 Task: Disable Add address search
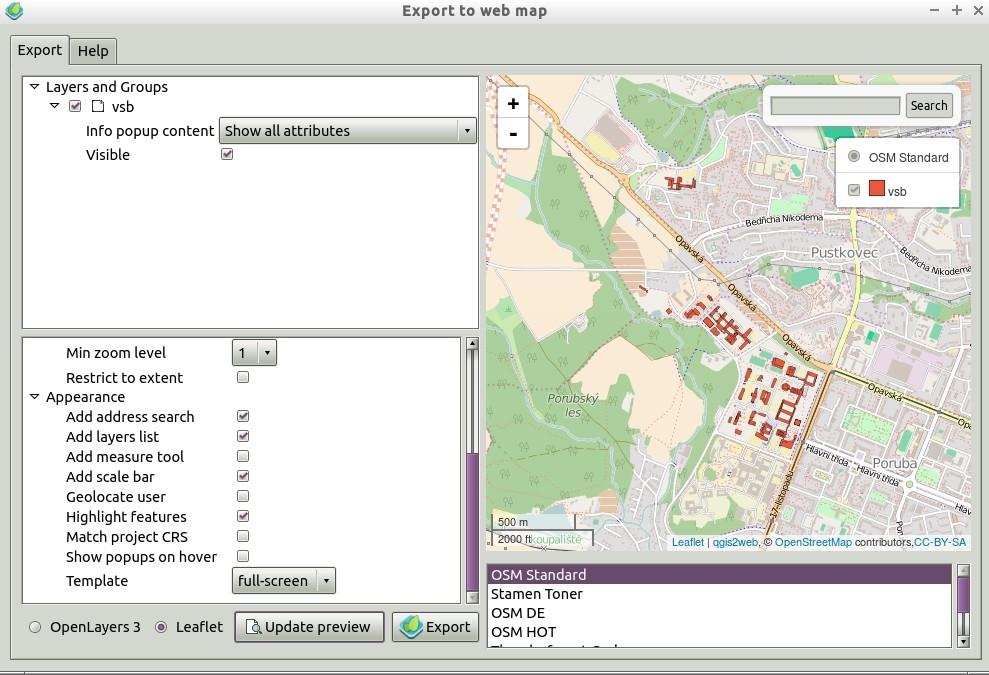click(243, 416)
